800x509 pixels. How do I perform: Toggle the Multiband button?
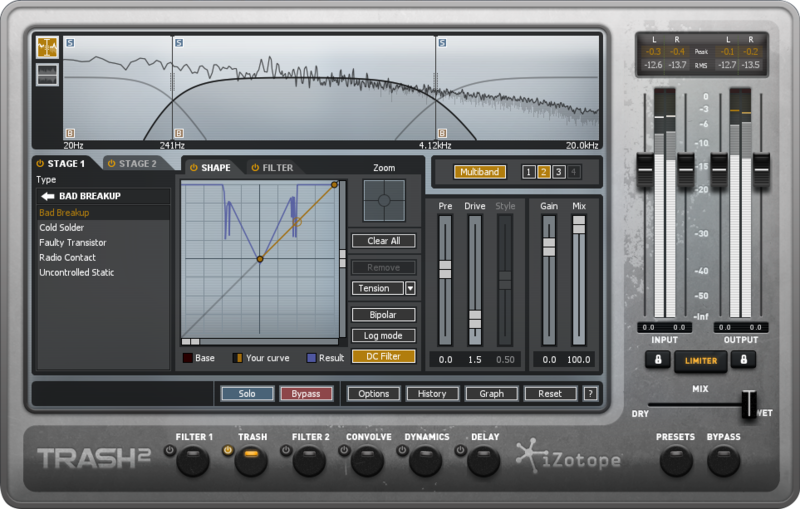(480, 172)
